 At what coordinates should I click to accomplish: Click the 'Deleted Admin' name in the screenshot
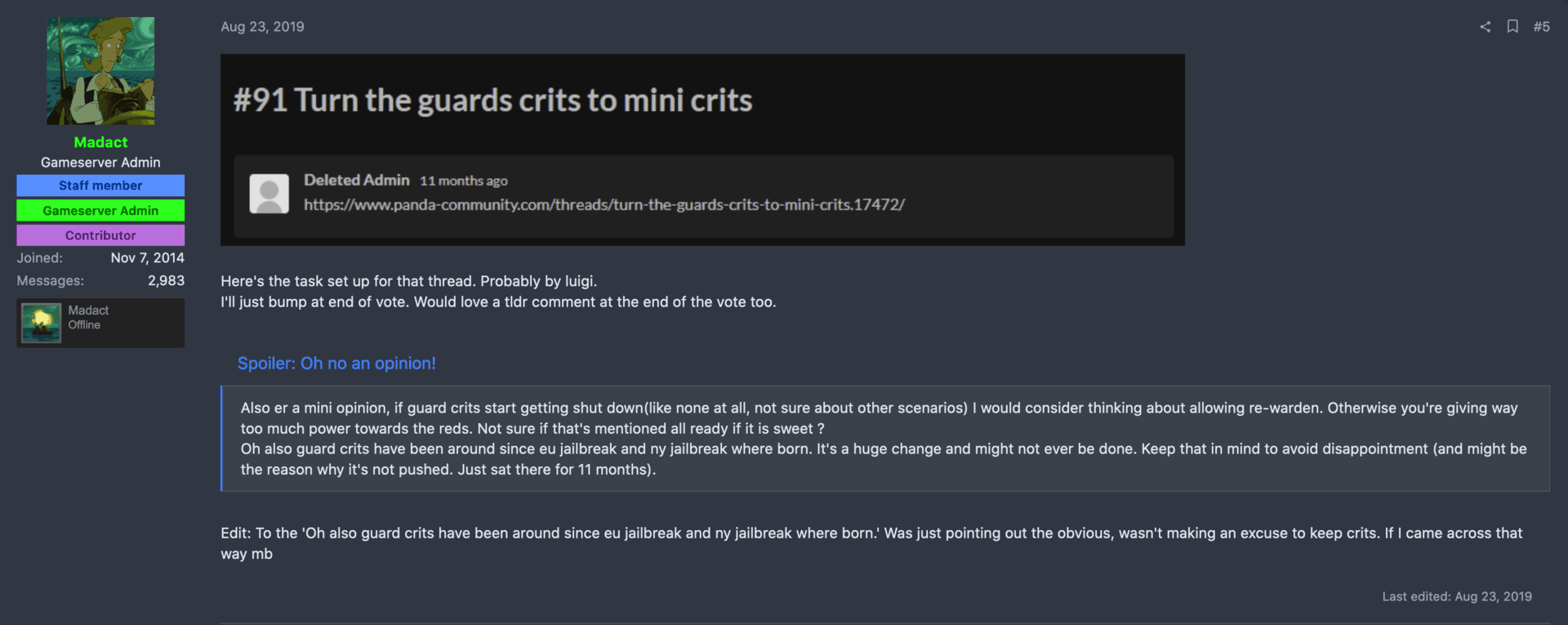356,180
